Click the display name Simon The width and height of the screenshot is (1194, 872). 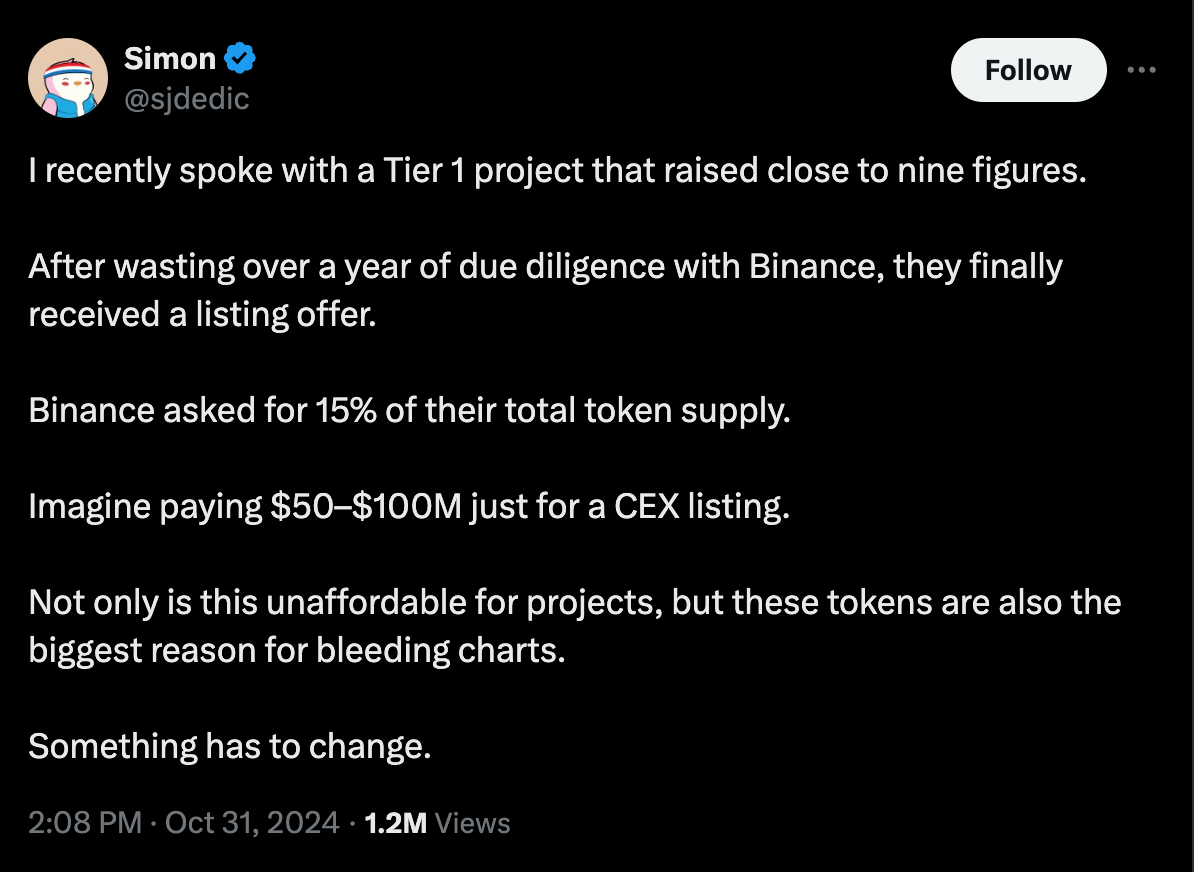(168, 58)
